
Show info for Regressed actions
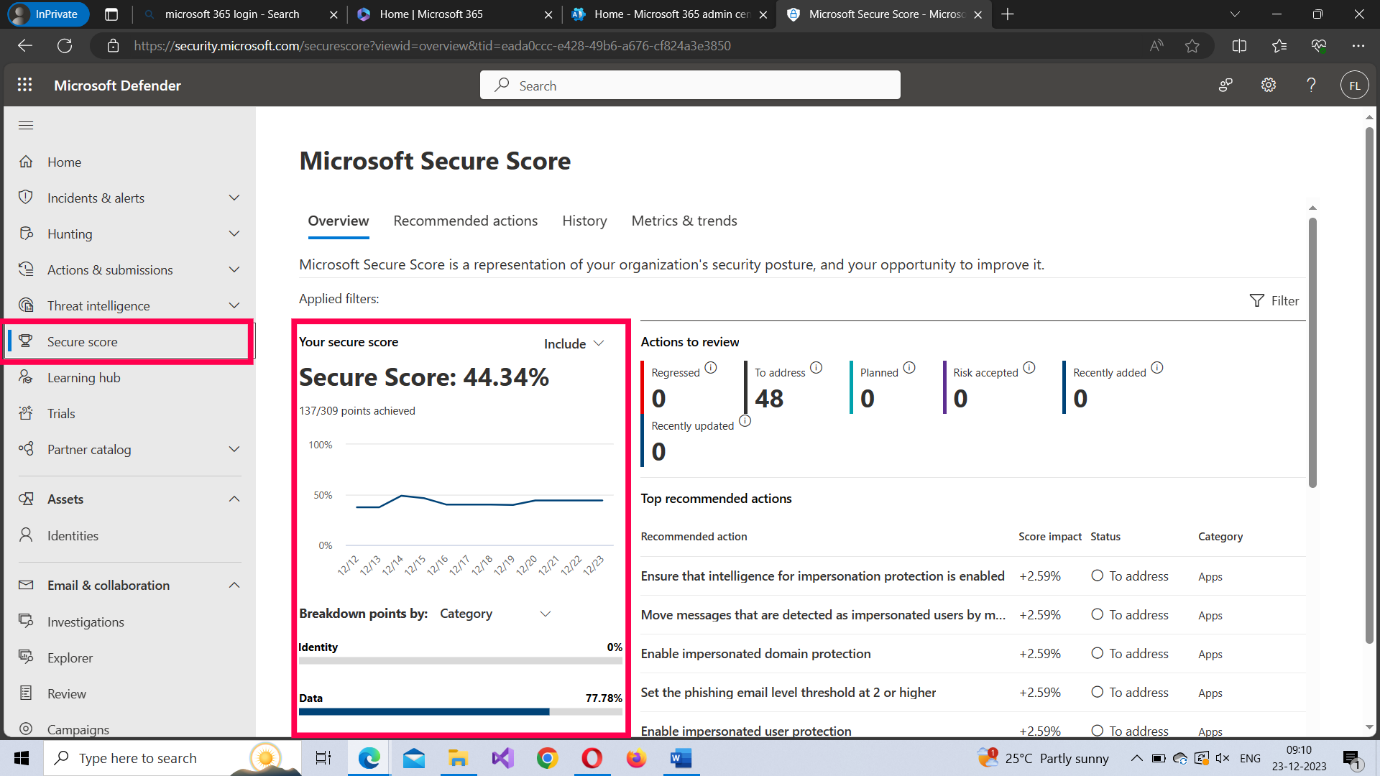click(711, 367)
